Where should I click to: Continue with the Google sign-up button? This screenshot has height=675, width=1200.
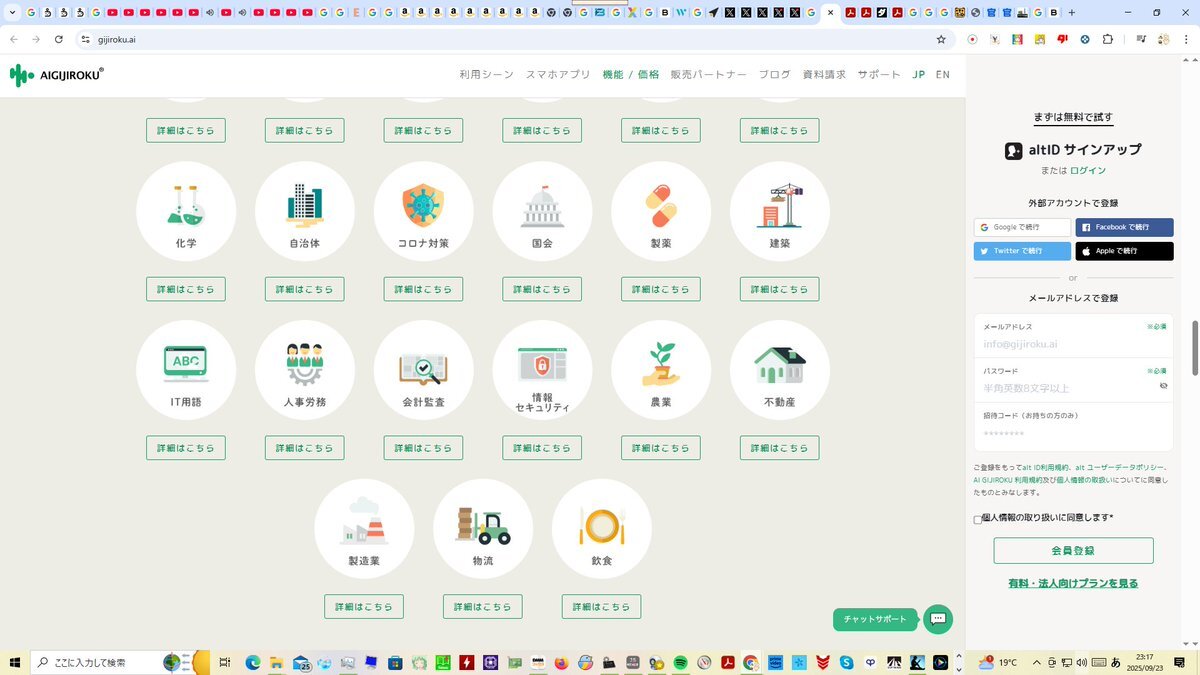coord(1022,227)
